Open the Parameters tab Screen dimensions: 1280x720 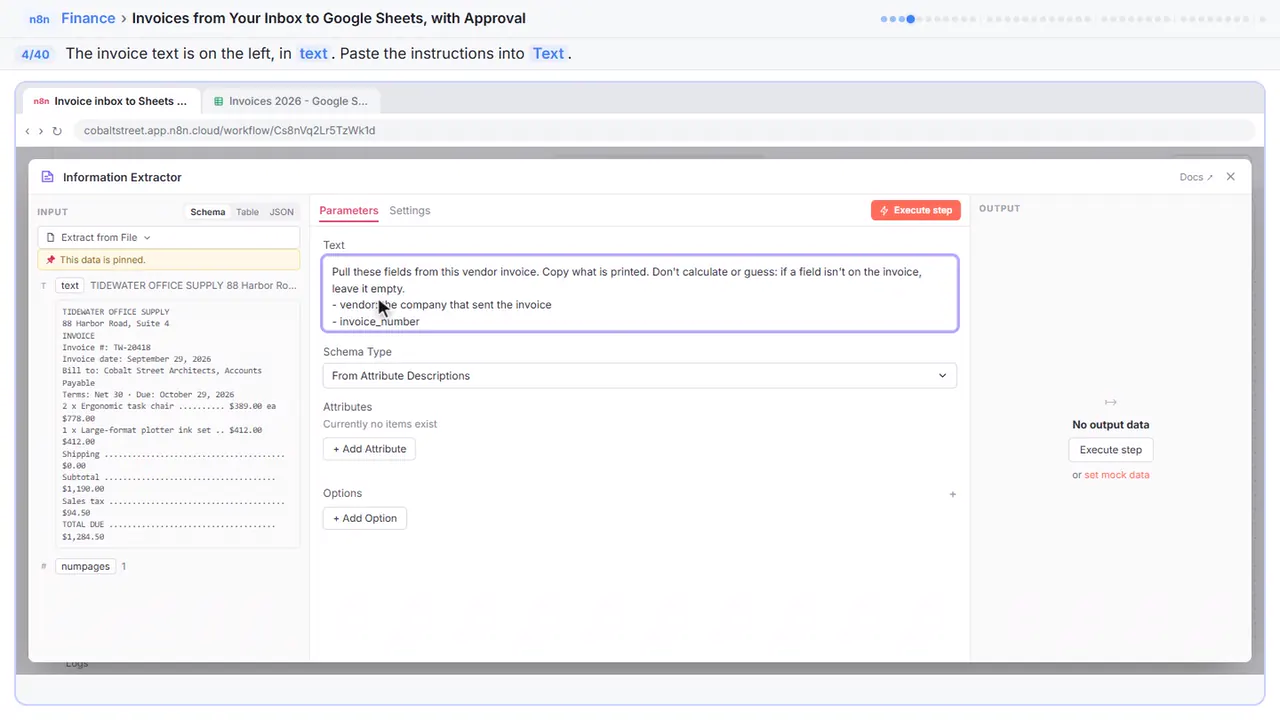(x=349, y=211)
